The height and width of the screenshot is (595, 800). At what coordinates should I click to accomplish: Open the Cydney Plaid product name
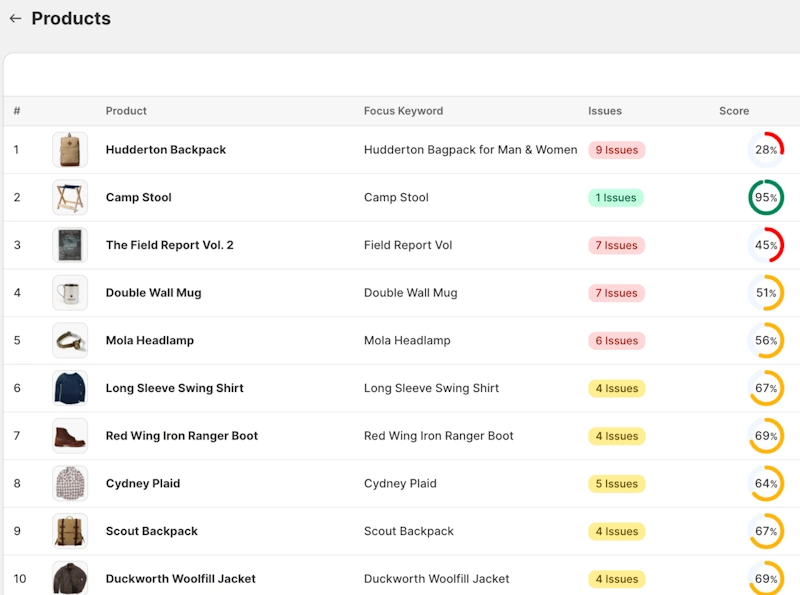click(143, 483)
